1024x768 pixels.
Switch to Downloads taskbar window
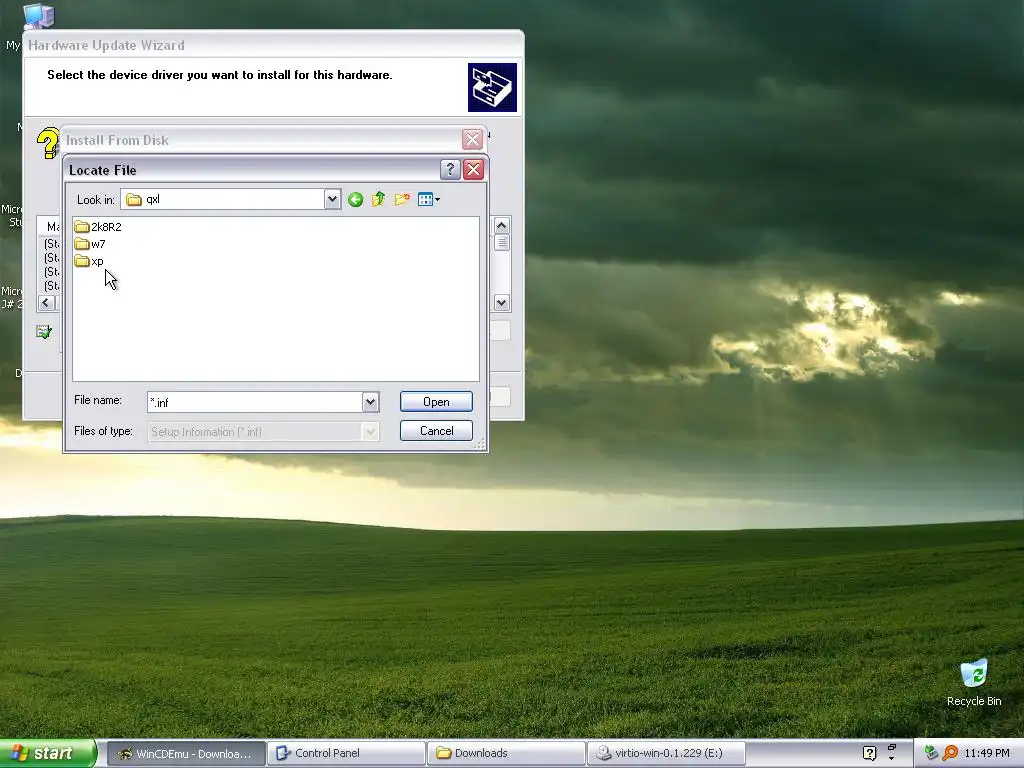coord(506,754)
